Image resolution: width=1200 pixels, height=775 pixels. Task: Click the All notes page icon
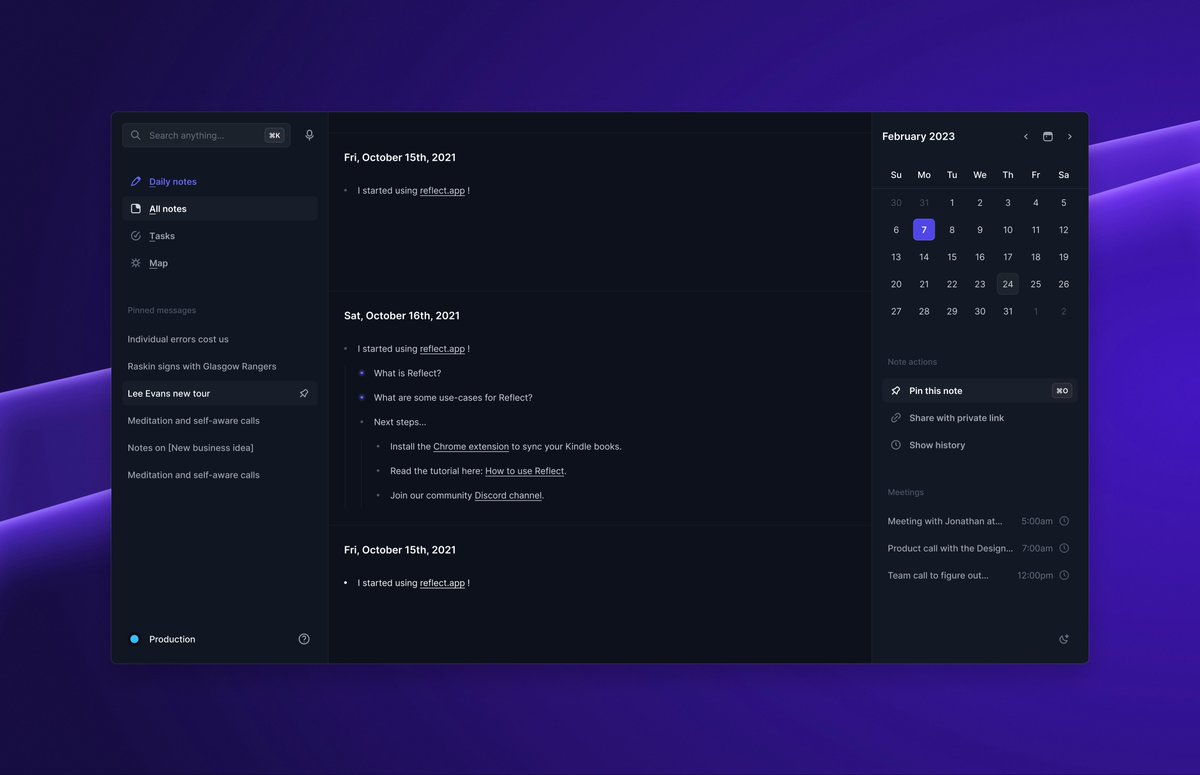136,209
